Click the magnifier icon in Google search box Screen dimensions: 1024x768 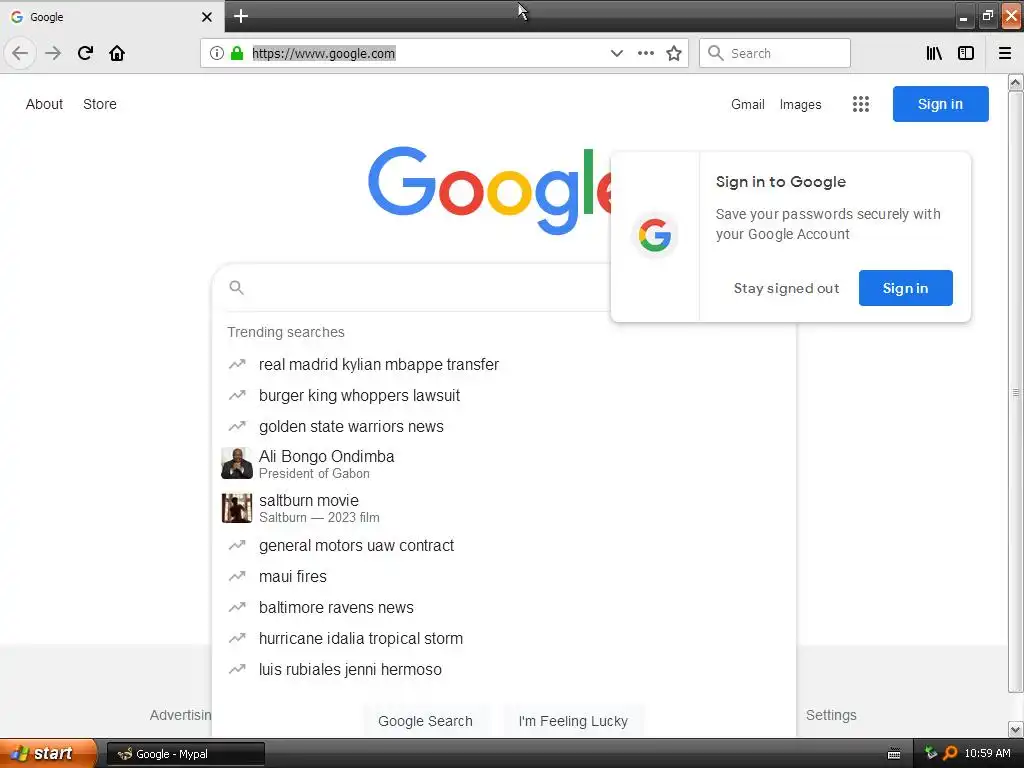[x=236, y=287]
